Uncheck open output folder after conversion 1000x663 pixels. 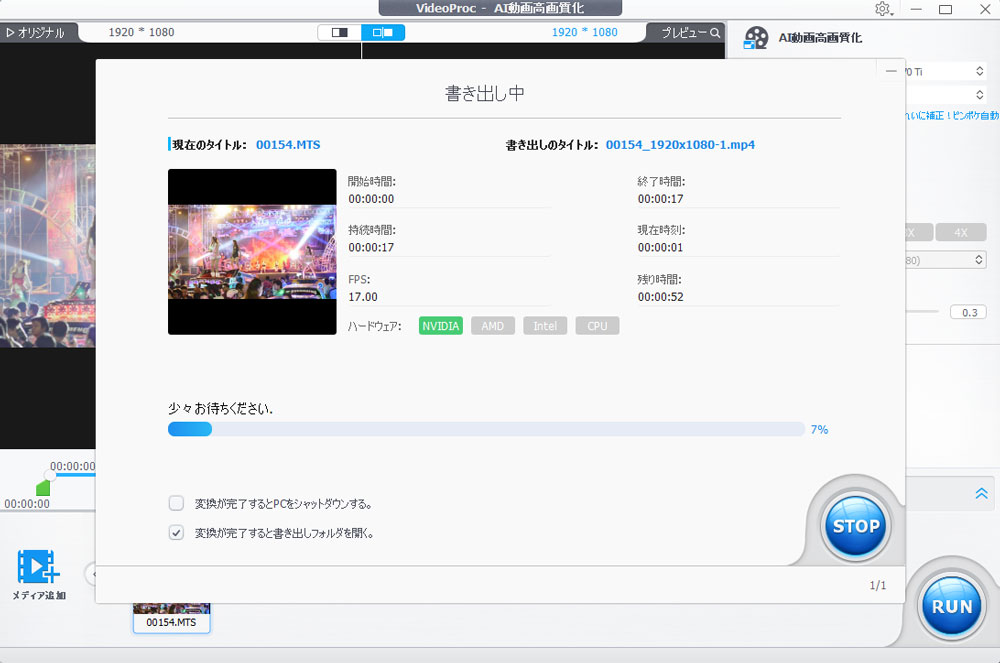pyautogui.click(x=177, y=532)
